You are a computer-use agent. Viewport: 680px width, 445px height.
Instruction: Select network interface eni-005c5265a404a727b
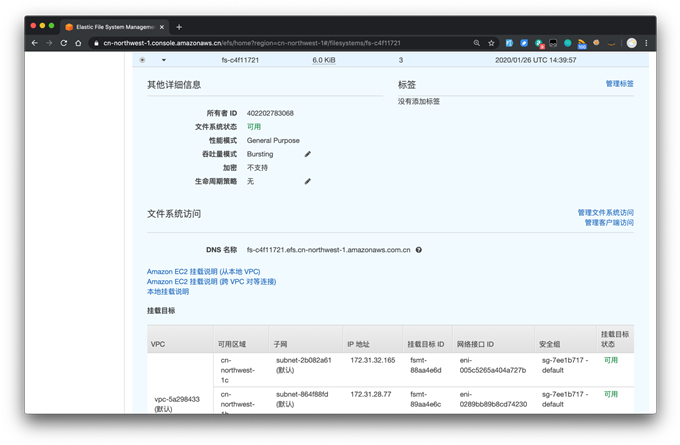coord(493,365)
